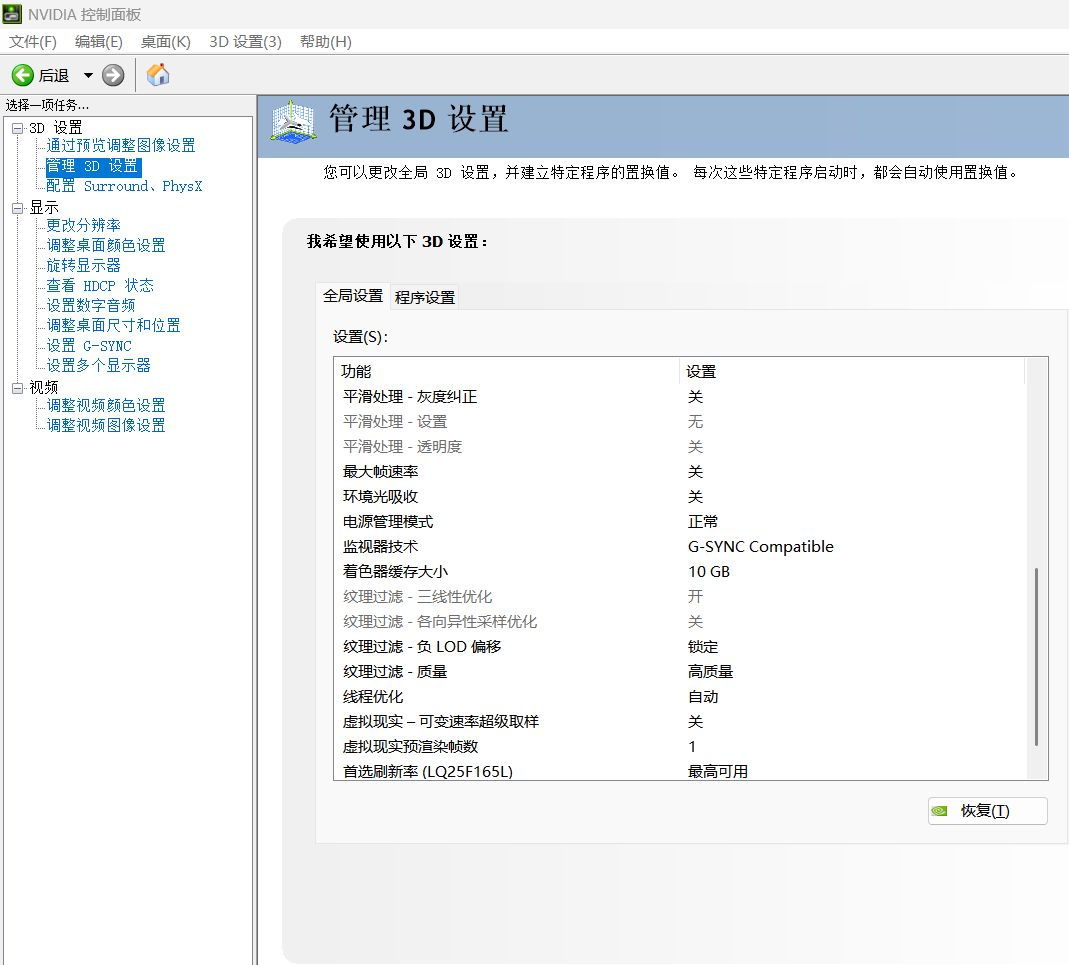This screenshot has width=1069, height=965.
Task: Select the 监视器技术 row
Action: tap(680, 547)
